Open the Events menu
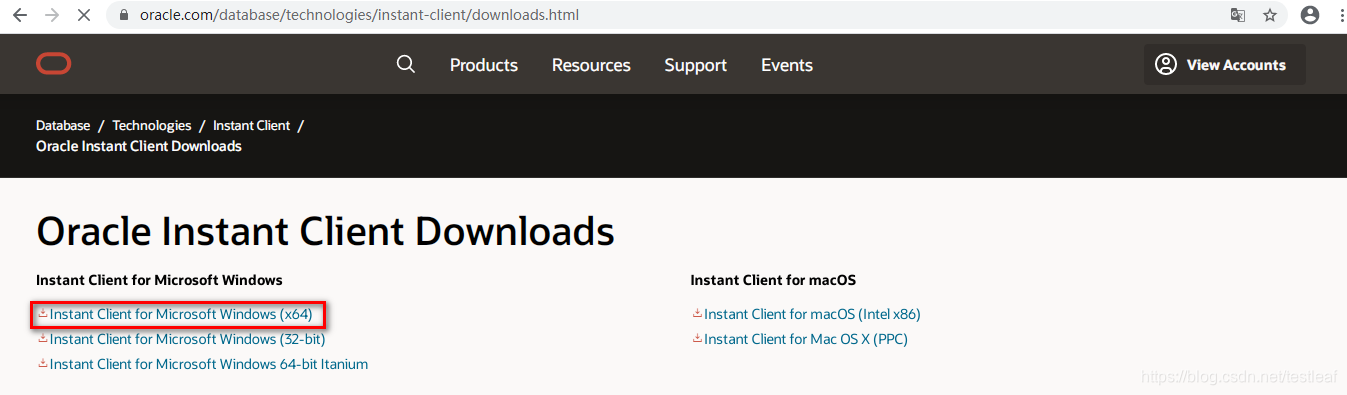The width and height of the screenshot is (1347, 395). point(787,65)
